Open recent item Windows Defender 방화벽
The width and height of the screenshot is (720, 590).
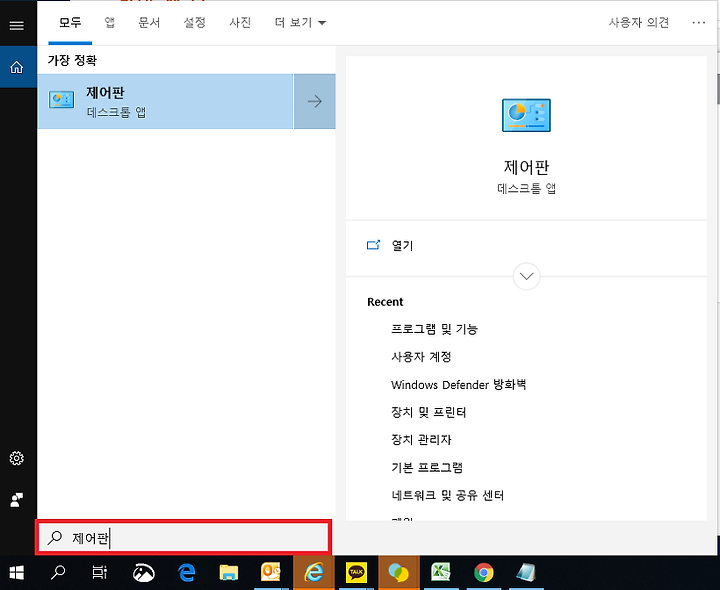(x=458, y=385)
